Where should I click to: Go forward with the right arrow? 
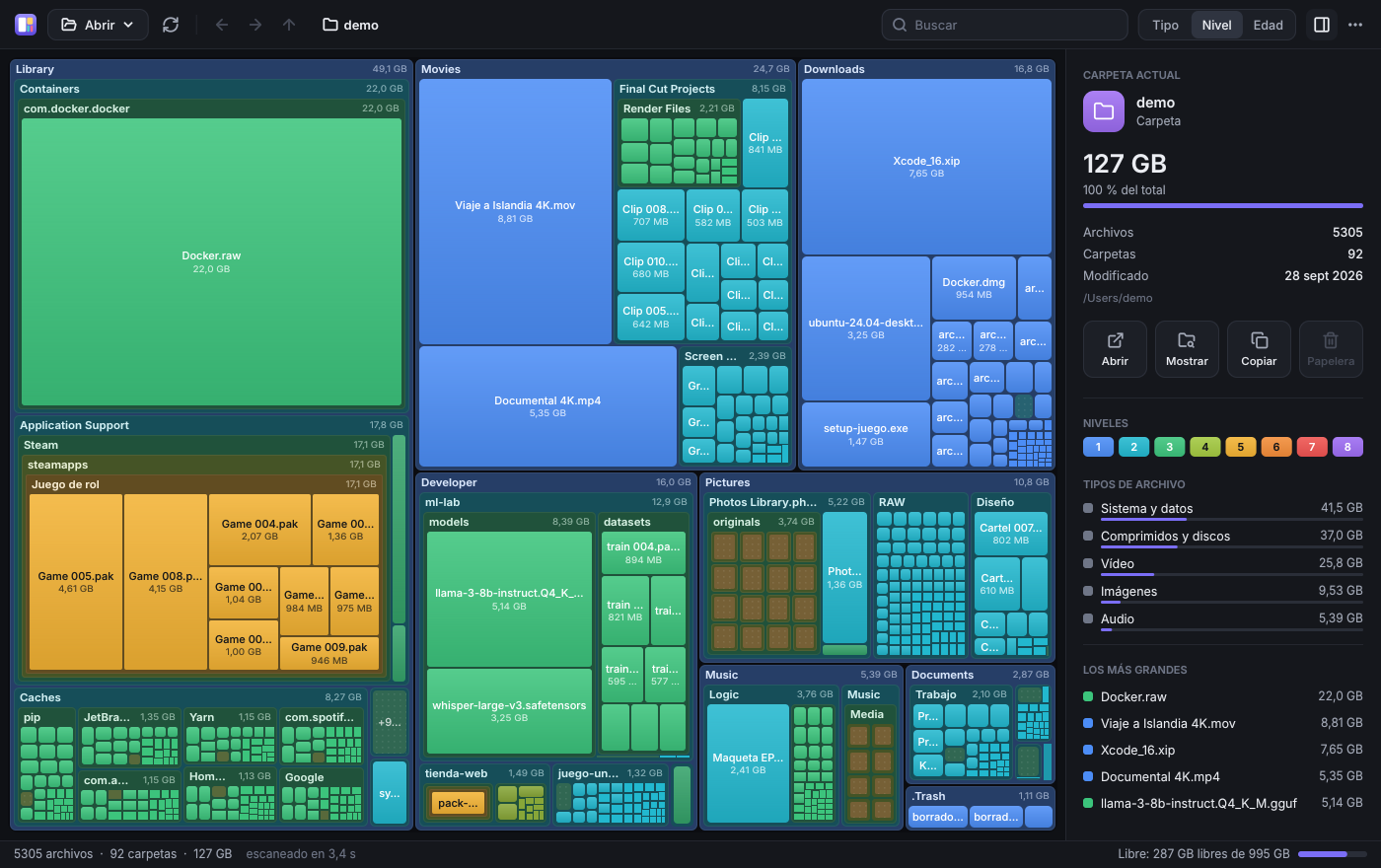255,25
